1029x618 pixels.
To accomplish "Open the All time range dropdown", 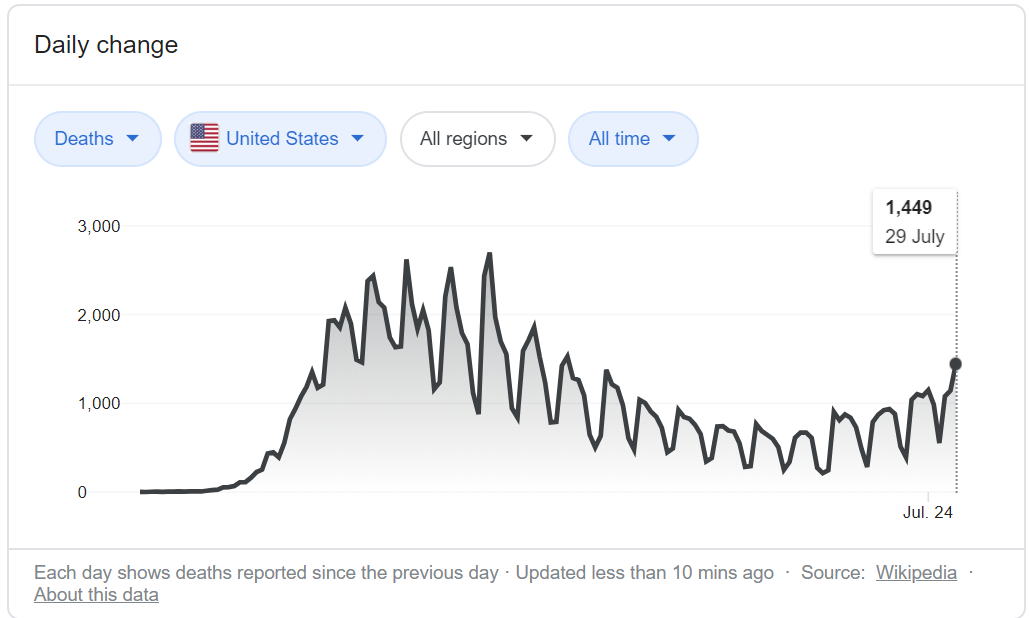I will pos(633,138).
